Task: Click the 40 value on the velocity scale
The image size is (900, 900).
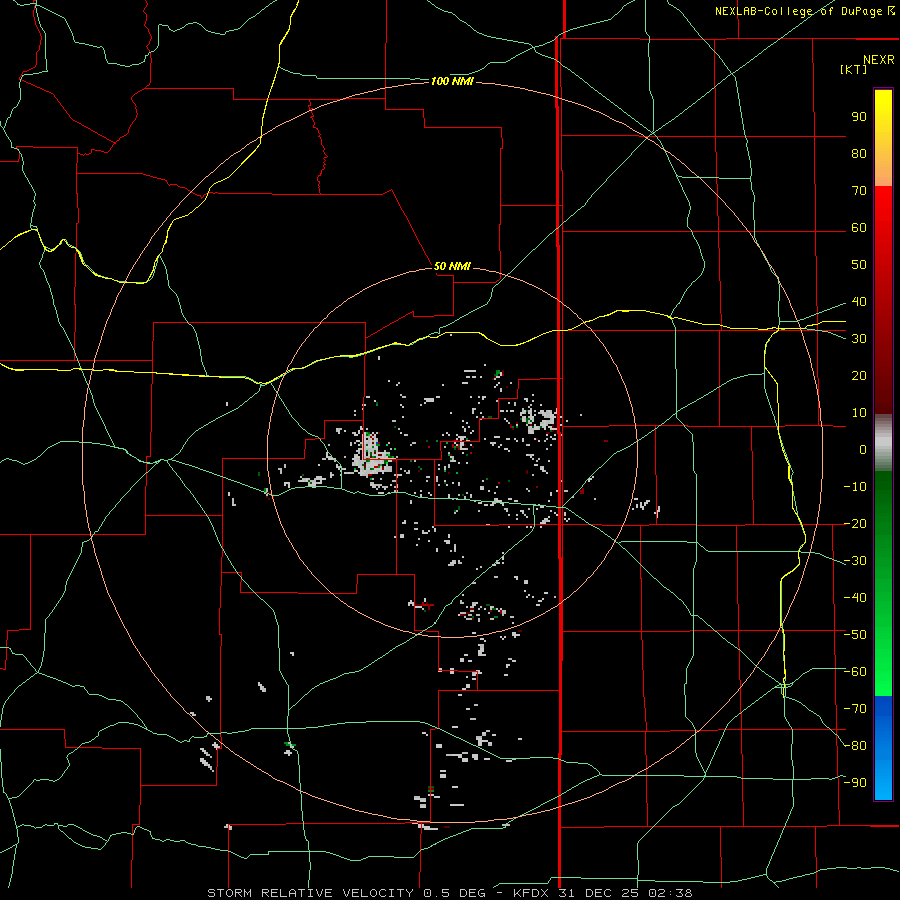Action: point(859,302)
